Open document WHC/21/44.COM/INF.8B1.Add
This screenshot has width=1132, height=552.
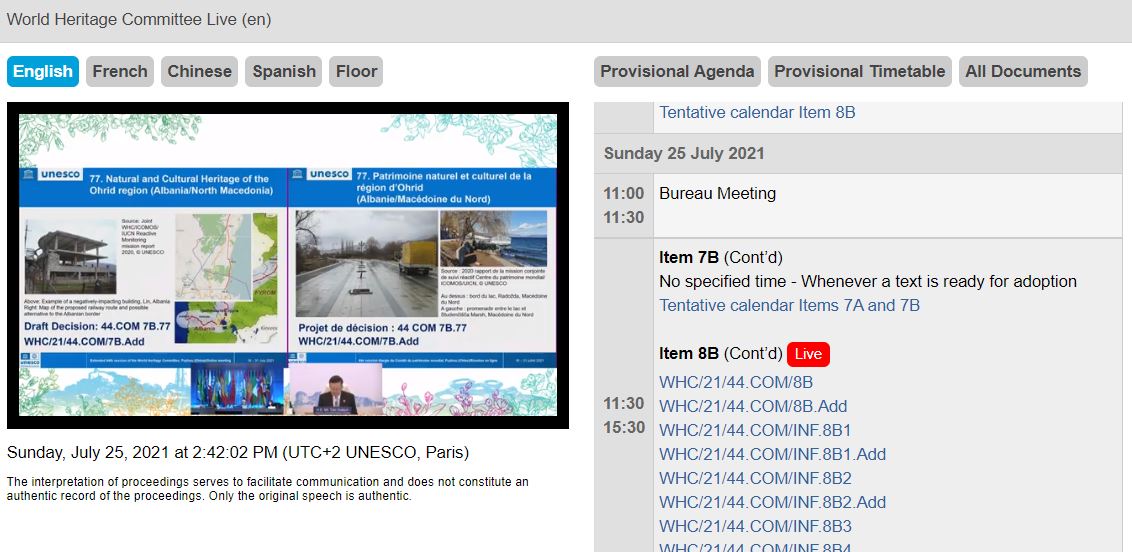point(772,454)
